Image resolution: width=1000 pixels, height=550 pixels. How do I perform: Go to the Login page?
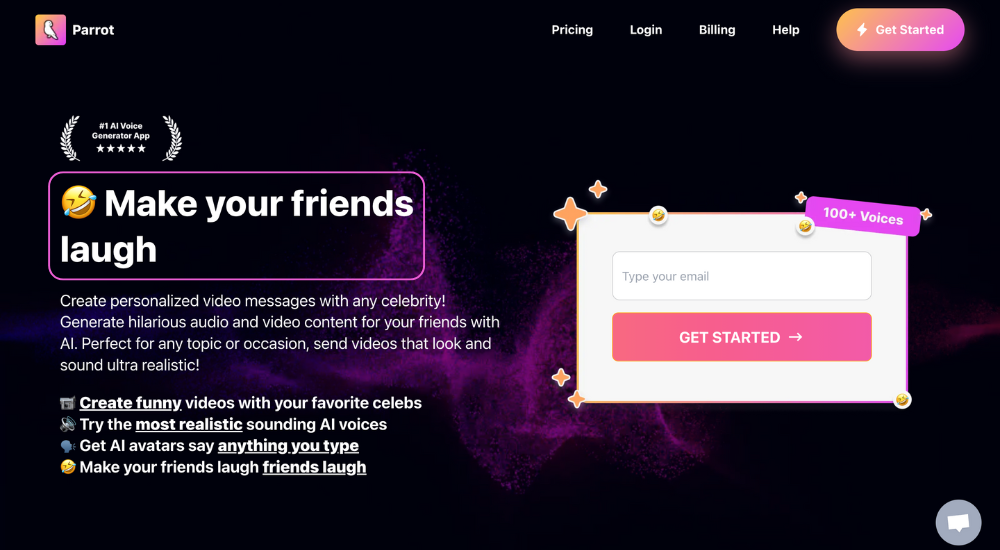(x=646, y=30)
